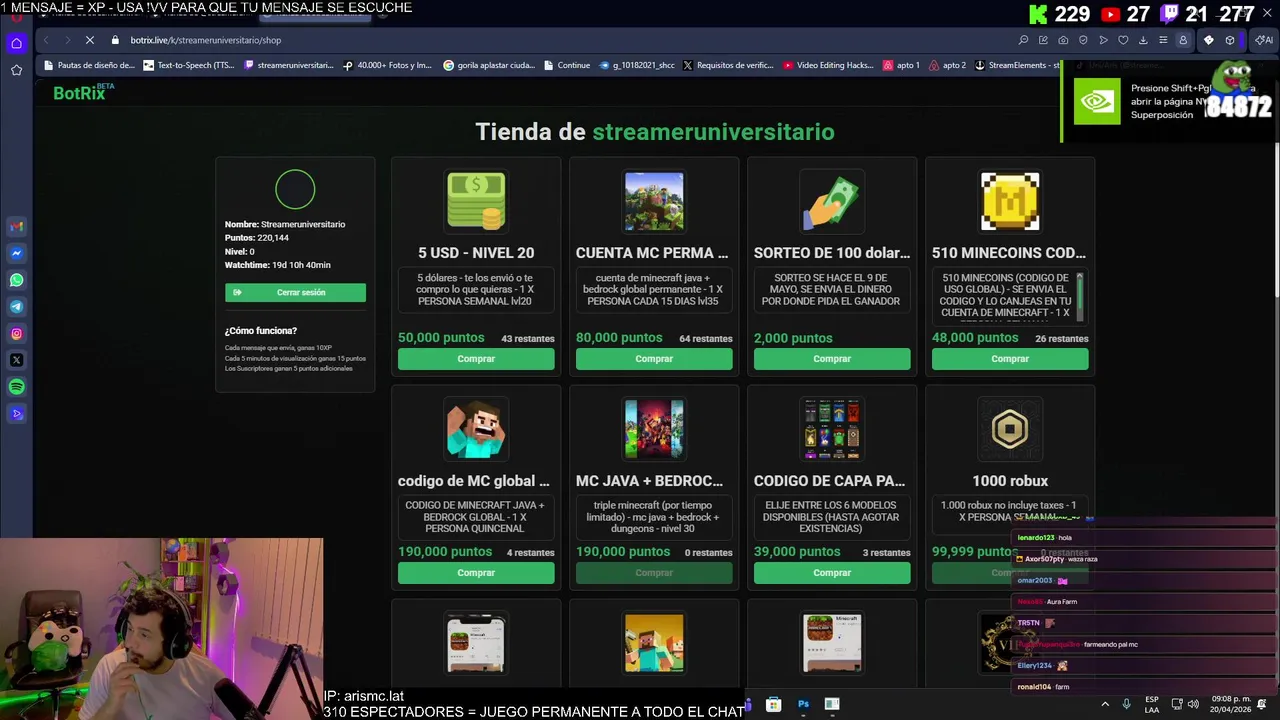
Task: Open the notification bell in taskbar
Action: [1261, 704]
